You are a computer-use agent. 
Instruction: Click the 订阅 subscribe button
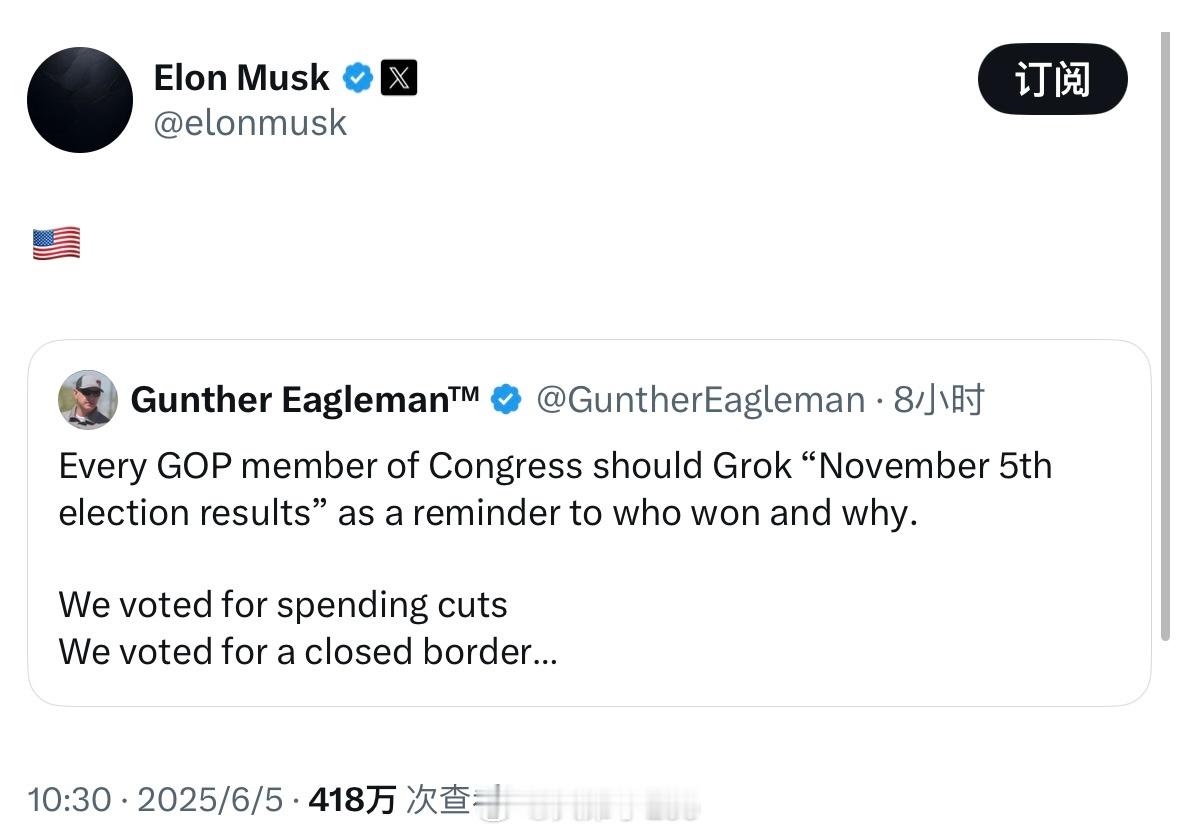1052,79
